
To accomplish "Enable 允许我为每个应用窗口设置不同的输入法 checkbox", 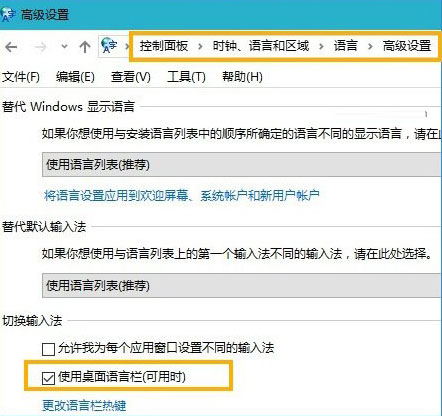I will click(x=48, y=349).
